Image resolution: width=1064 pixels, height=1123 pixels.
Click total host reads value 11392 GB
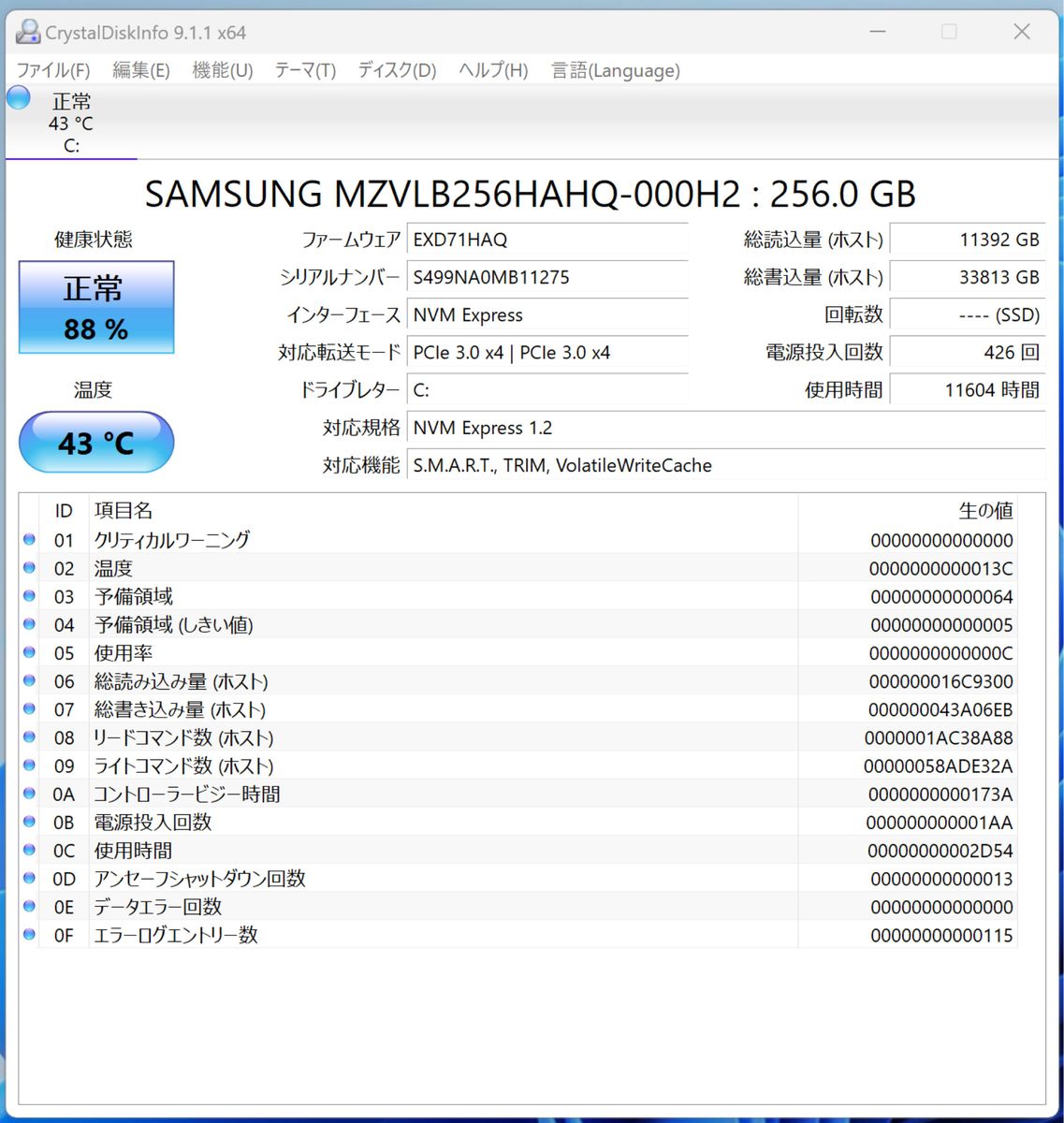click(x=968, y=240)
